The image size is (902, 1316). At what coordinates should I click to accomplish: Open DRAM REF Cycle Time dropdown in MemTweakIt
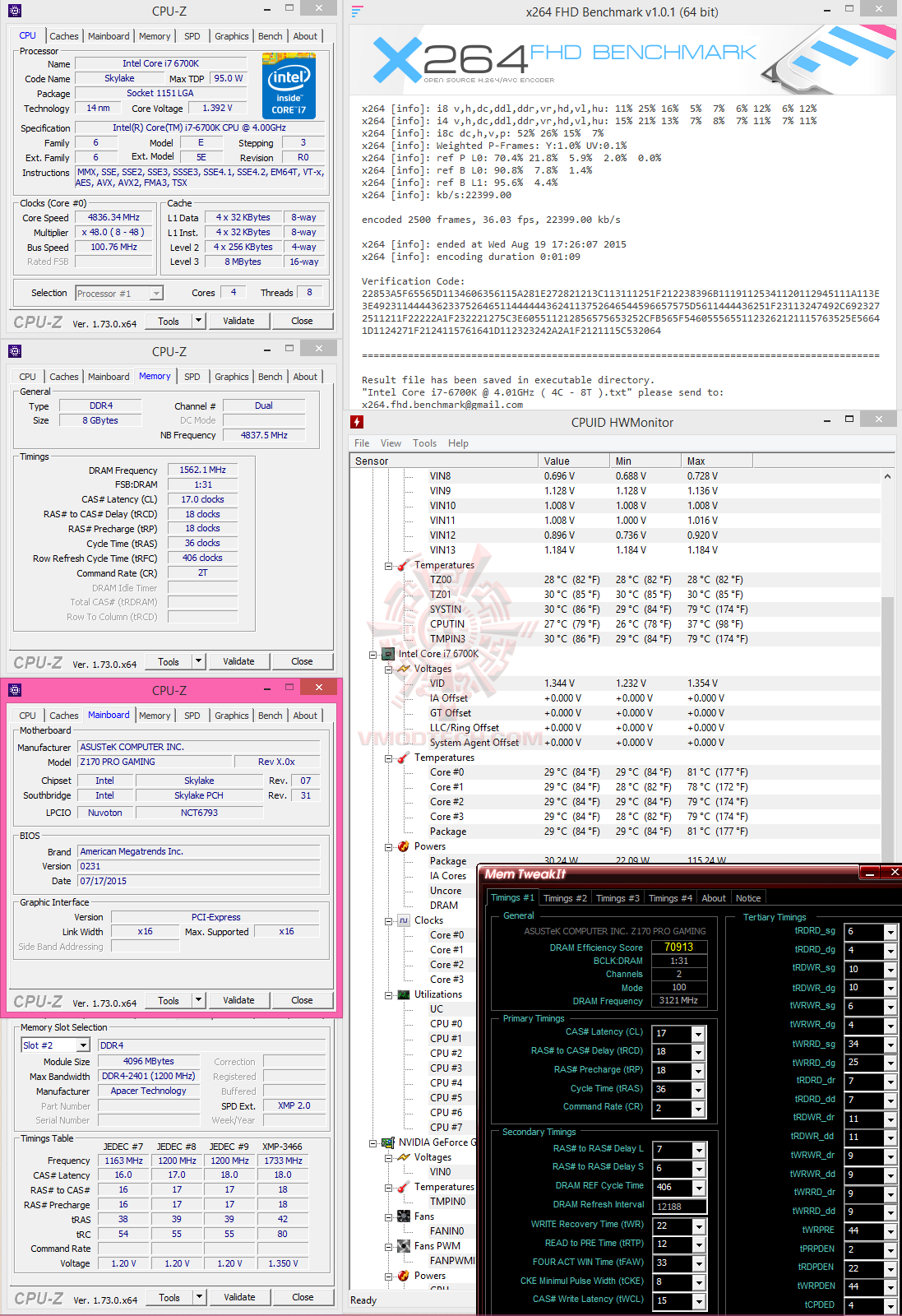[698, 1188]
